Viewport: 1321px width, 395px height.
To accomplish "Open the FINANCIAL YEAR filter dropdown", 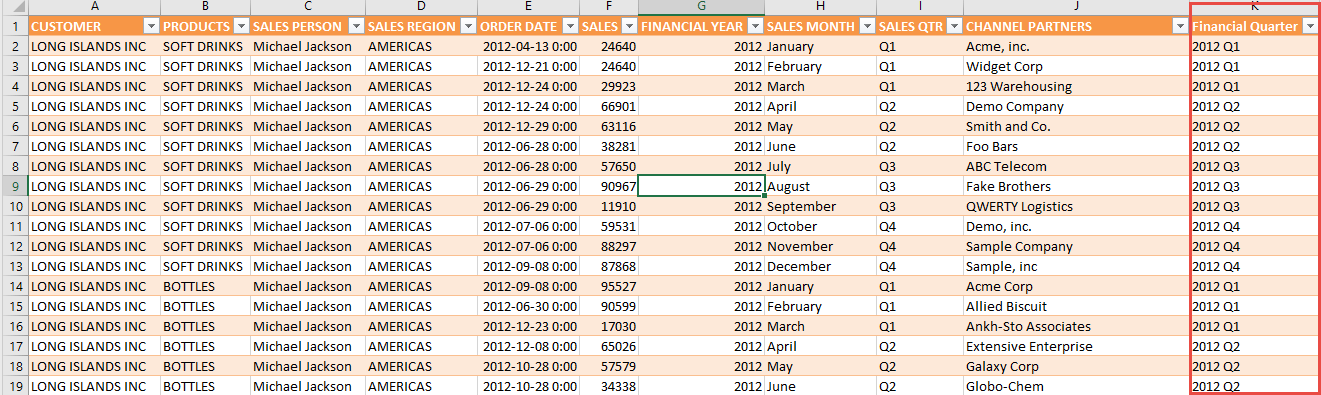I will (755, 26).
